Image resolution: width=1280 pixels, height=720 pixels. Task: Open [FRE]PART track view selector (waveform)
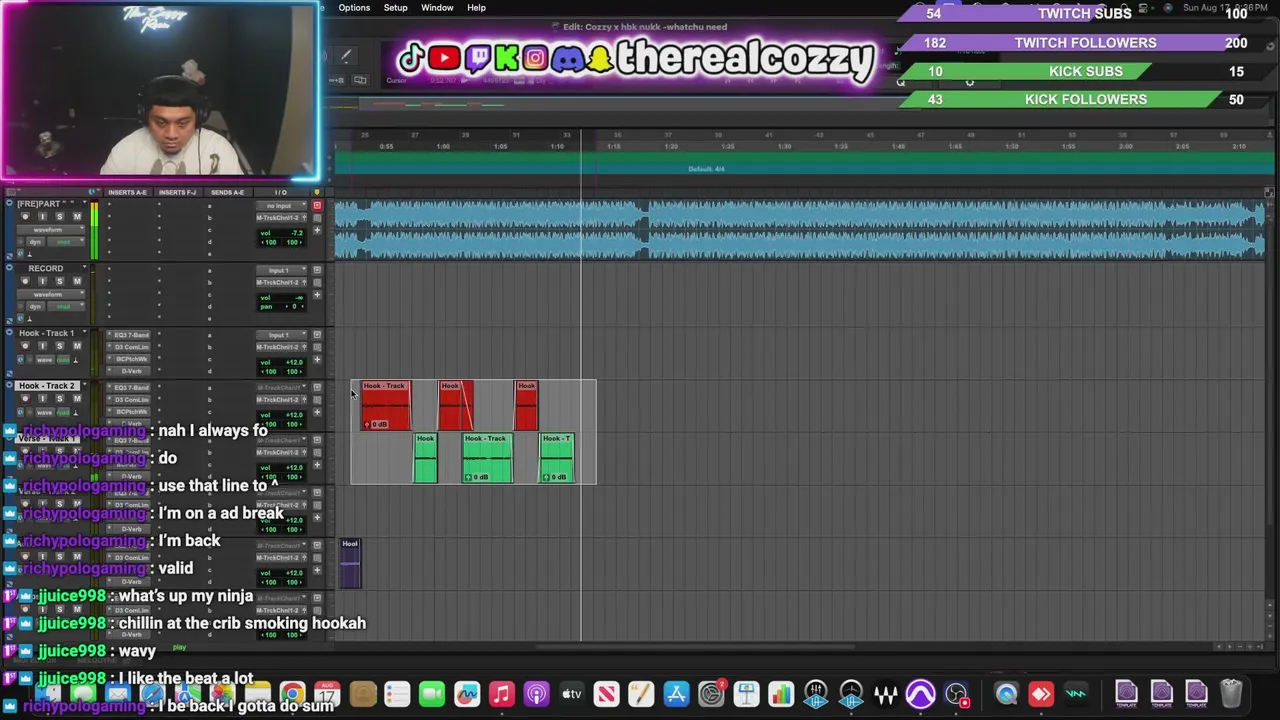51,229
